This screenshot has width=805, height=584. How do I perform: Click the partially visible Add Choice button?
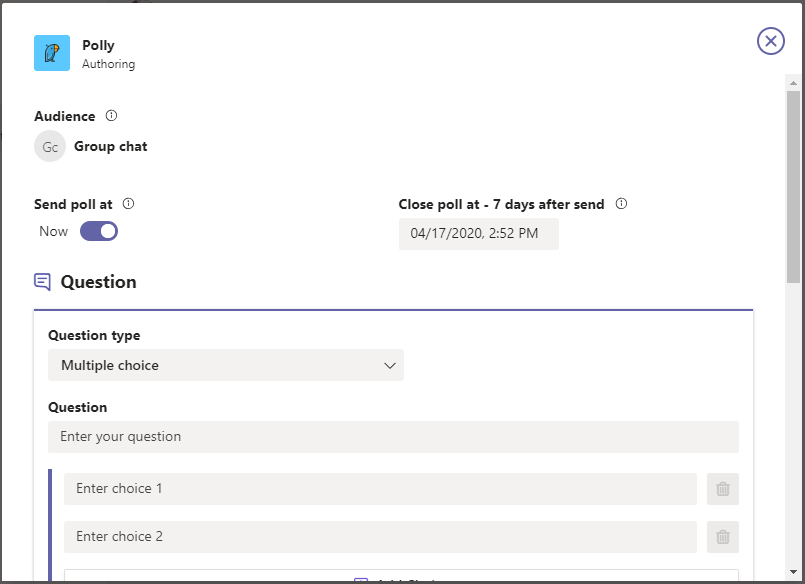[401, 576]
